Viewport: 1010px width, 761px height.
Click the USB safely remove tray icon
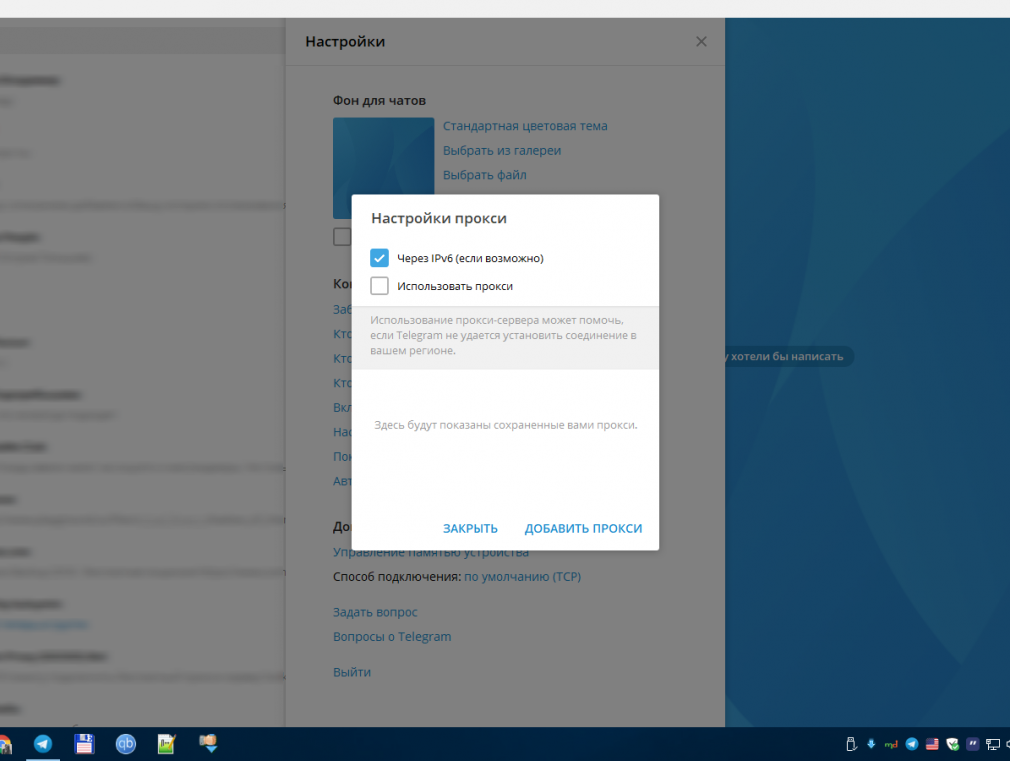(851, 744)
